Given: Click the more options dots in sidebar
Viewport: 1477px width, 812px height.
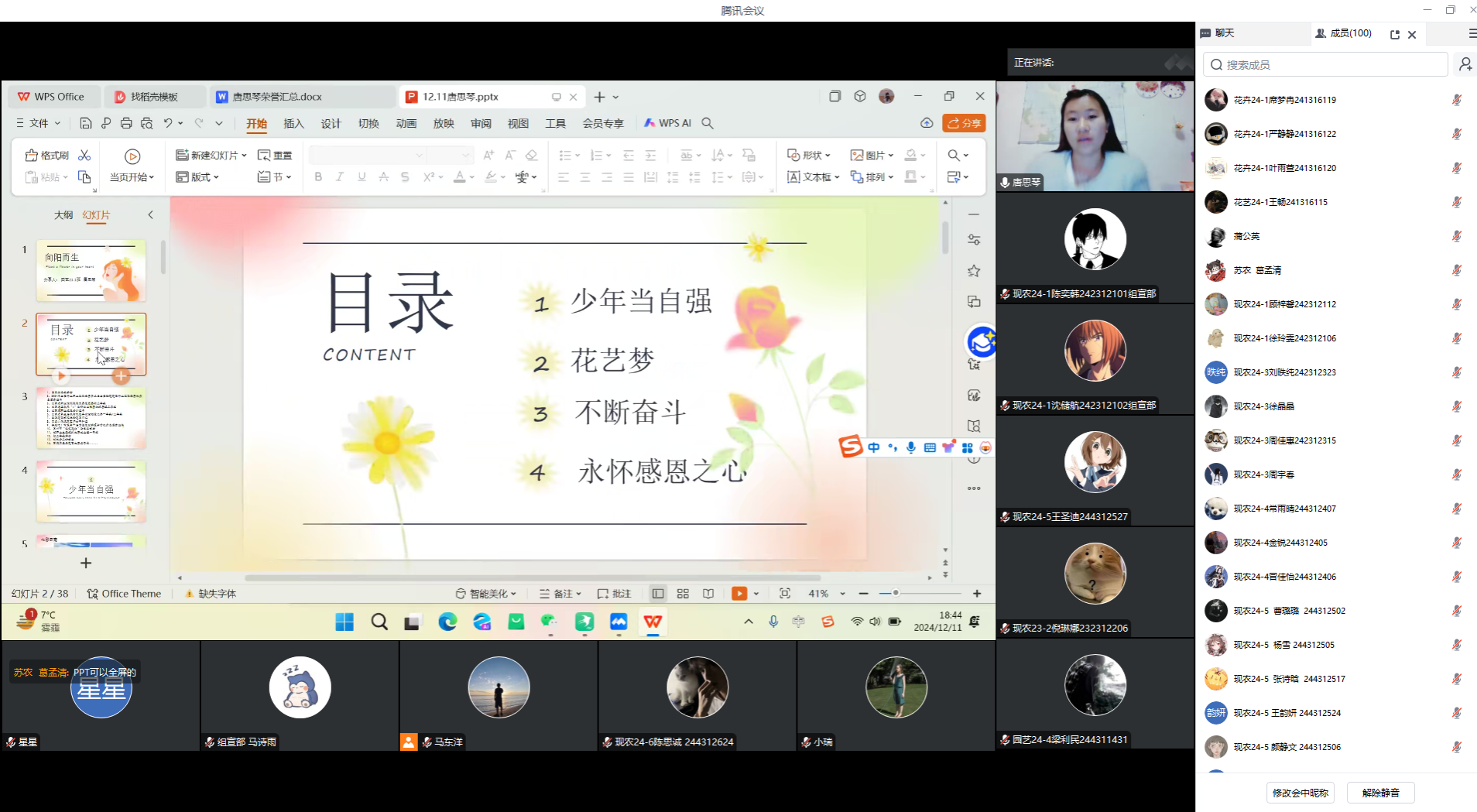Looking at the screenshot, I should point(974,488).
